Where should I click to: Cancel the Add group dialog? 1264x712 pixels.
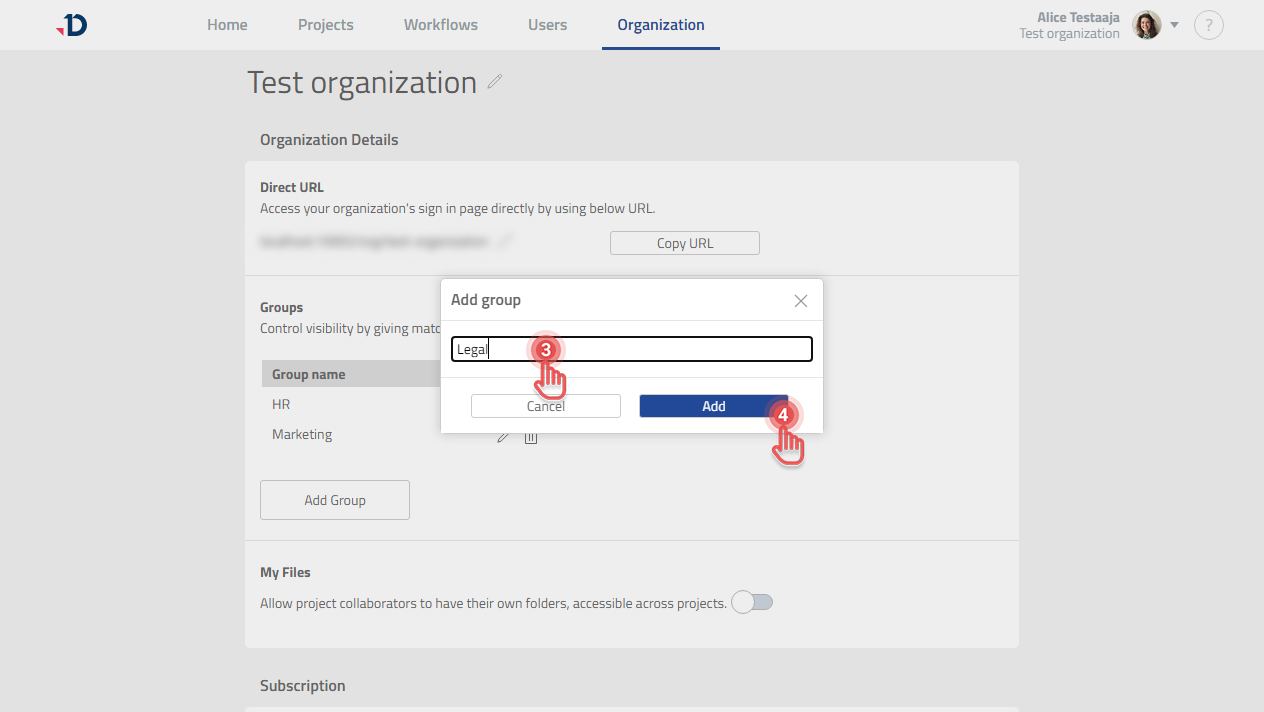point(545,406)
